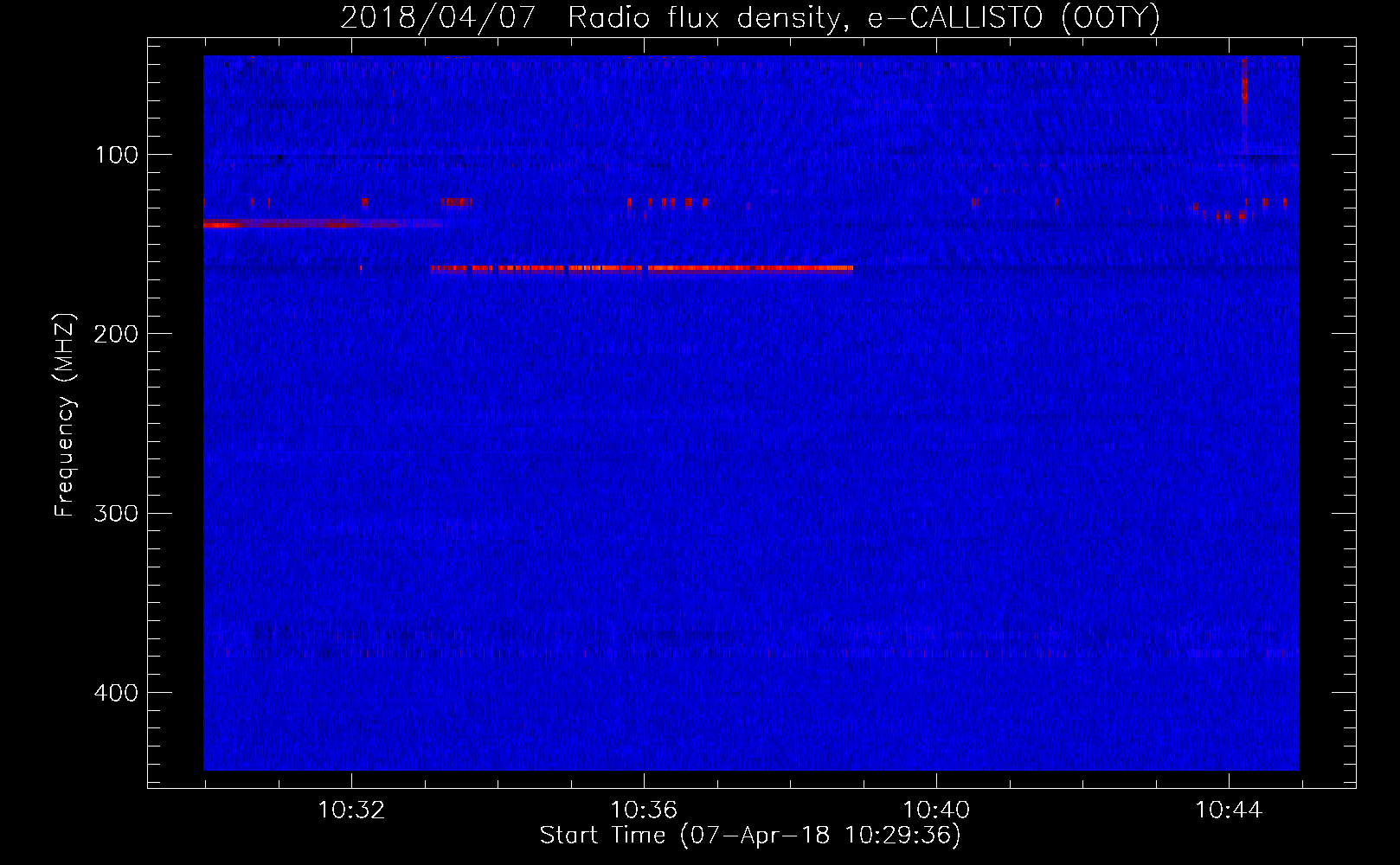Click the 'Frequency (MHZ)' axis label
The width and height of the screenshot is (1400, 865).
(x=65, y=415)
